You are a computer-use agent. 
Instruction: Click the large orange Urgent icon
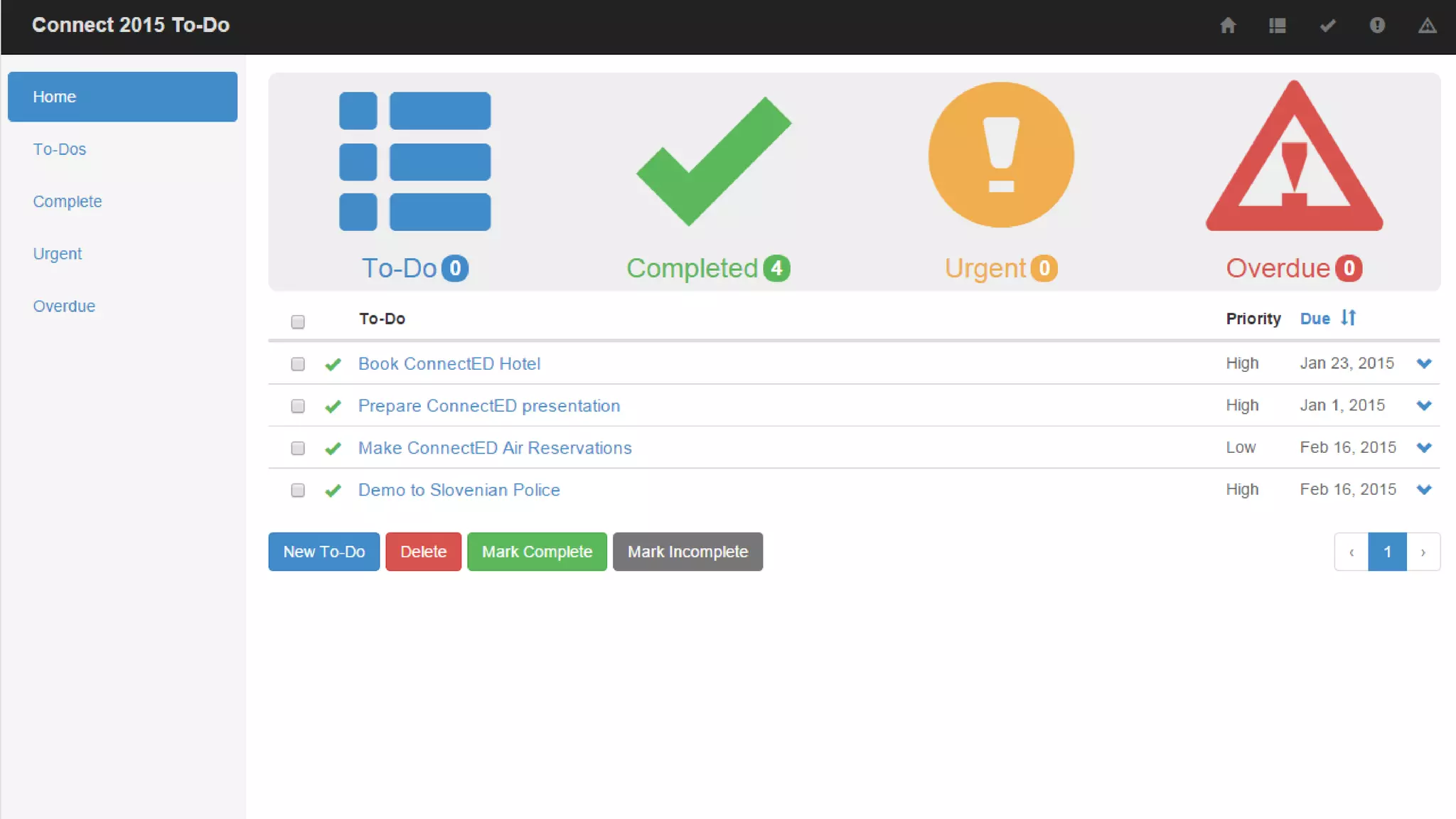click(x=1001, y=155)
